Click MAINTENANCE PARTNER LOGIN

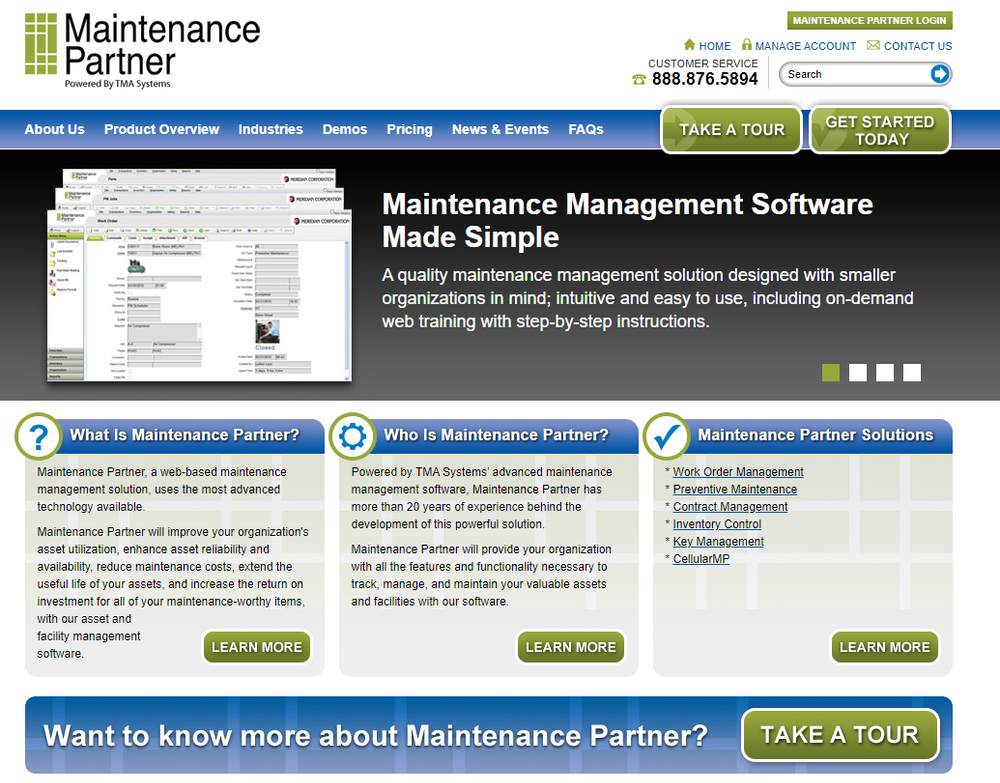tap(869, 20)
